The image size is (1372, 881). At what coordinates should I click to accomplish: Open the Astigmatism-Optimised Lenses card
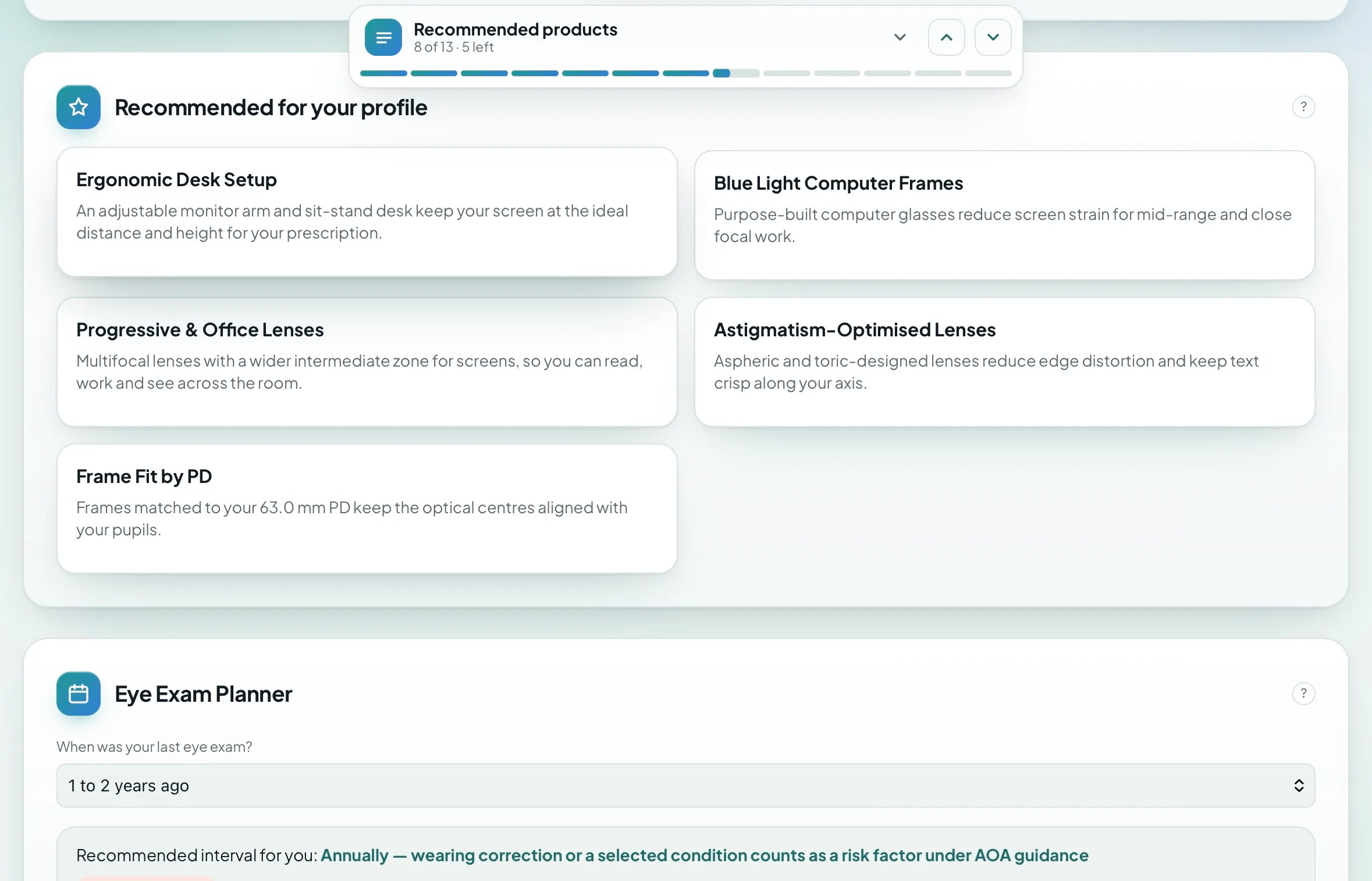[1004, 362]
